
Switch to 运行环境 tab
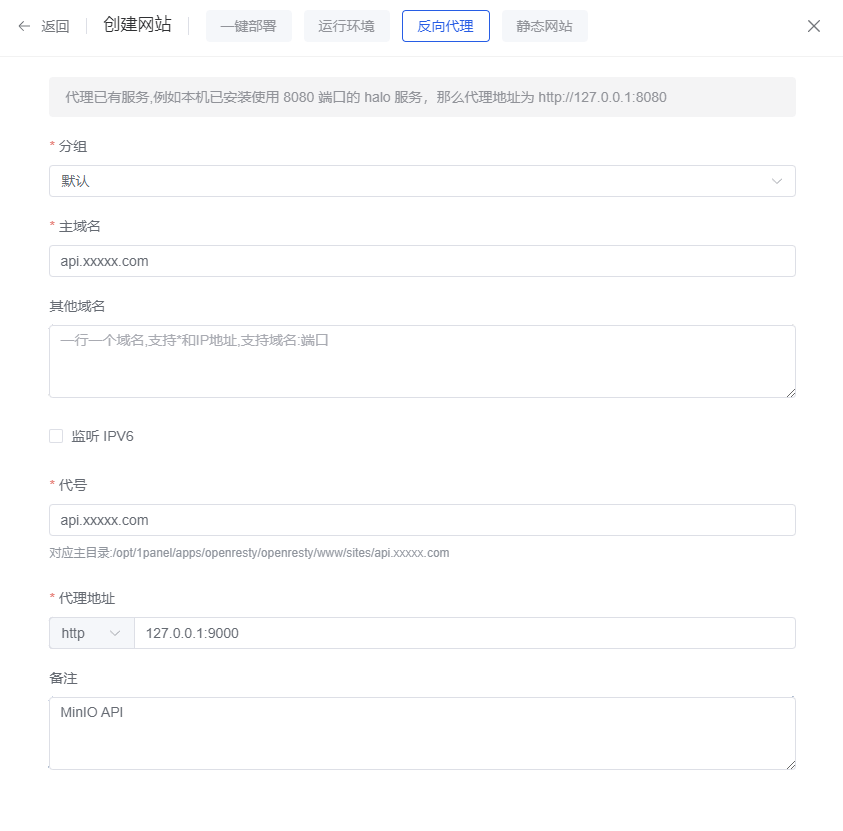tap(346, 26)
